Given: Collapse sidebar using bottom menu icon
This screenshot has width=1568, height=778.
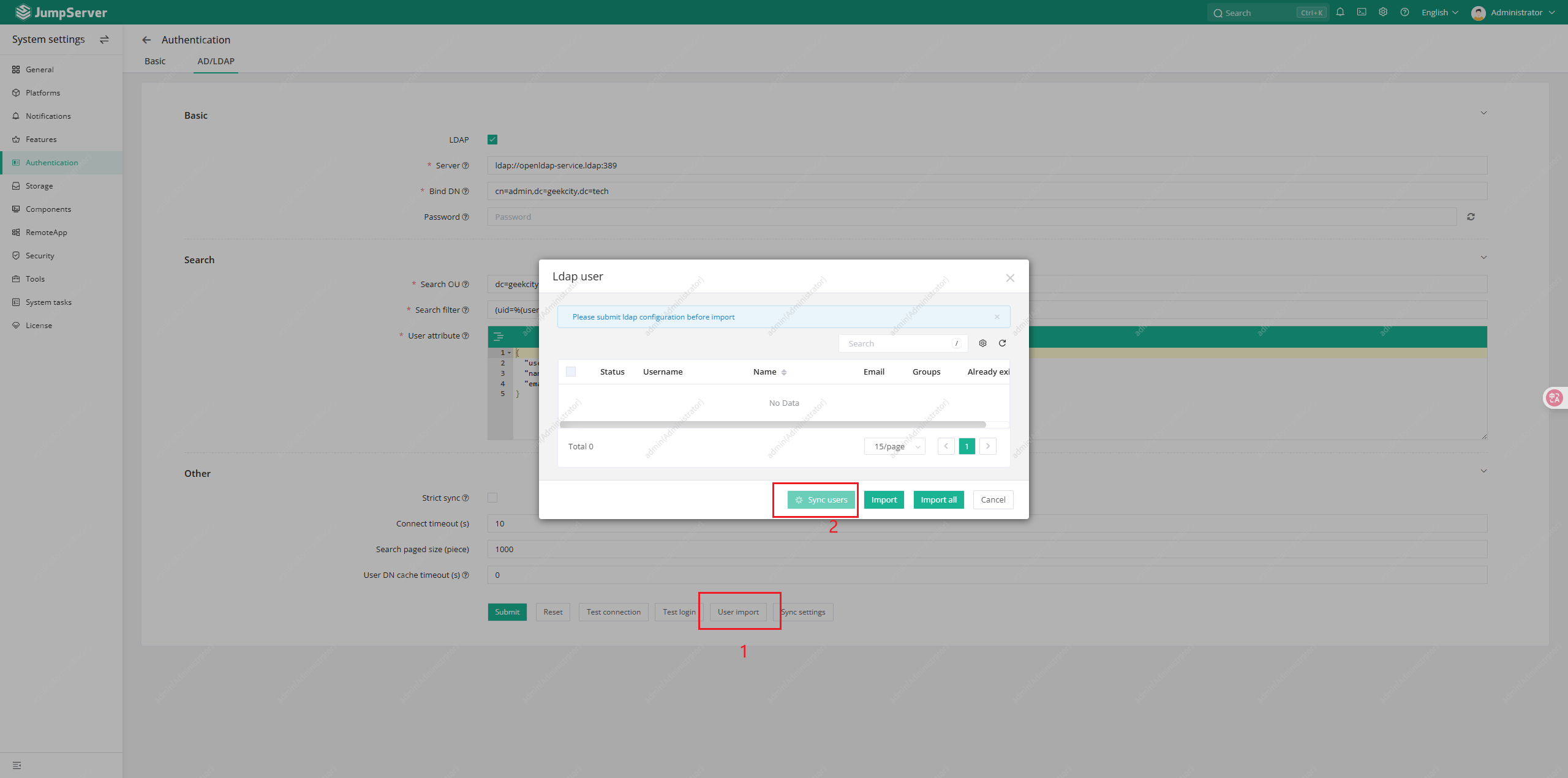Looking at the screenshot, I should [17, 765].
